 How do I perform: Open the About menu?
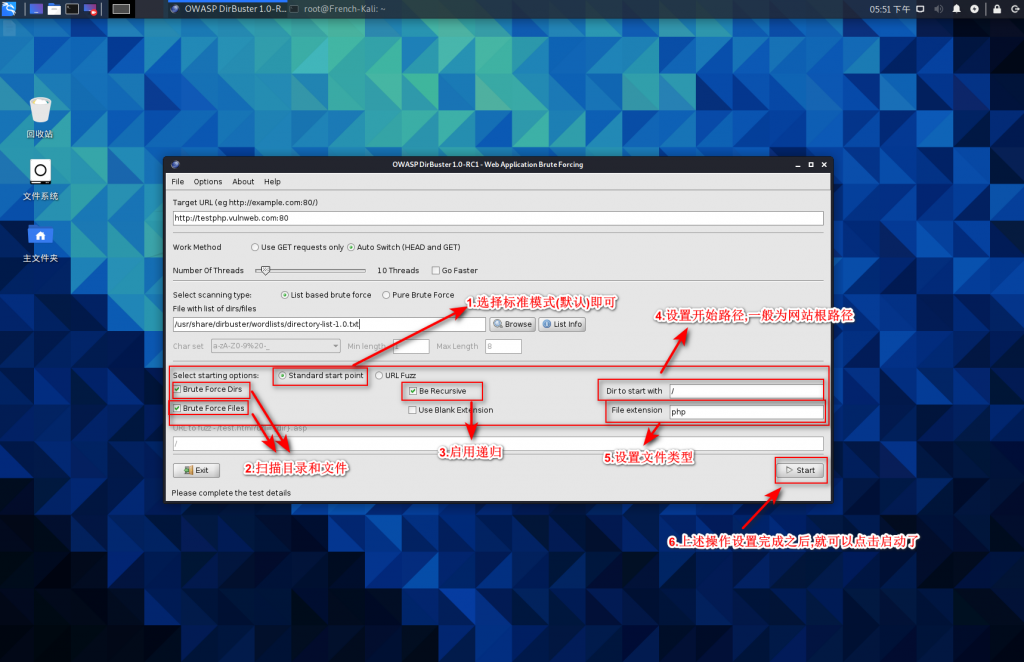(x=243, y=181)
